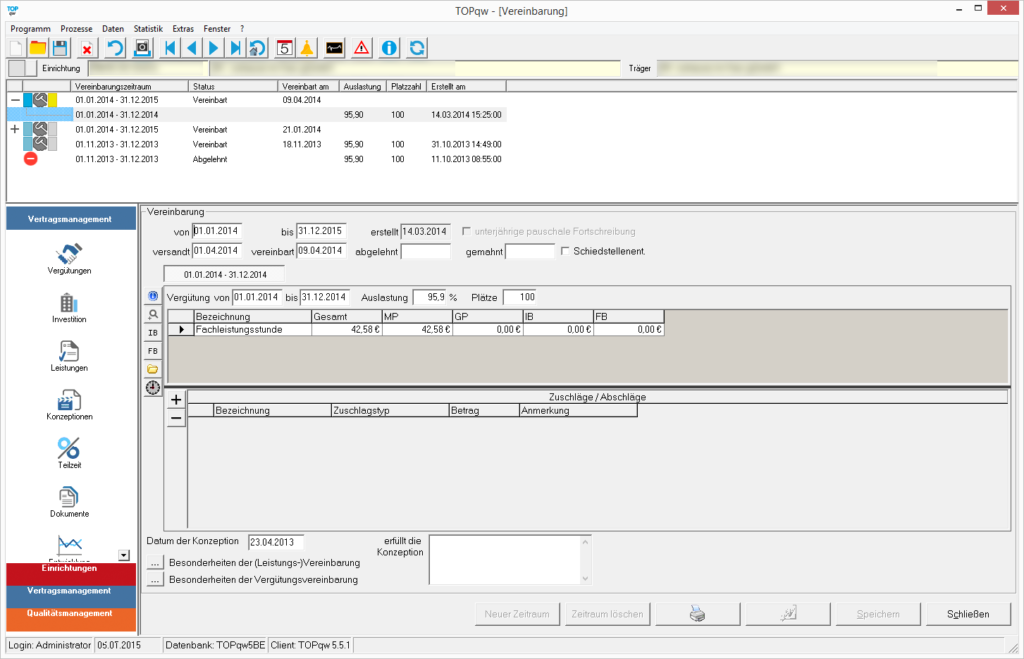Collapse the first 2014-2015 agreement row
1024x659 pixels.
click(14, 100)
